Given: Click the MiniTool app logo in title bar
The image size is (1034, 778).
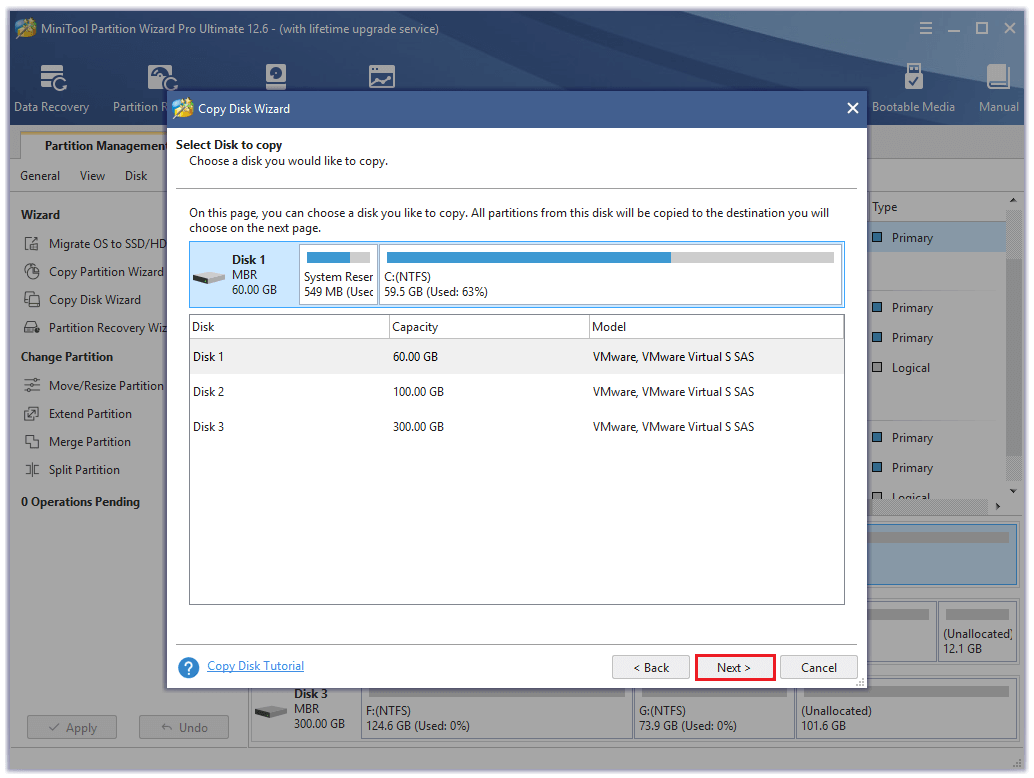Looking at the screenshot, I should [x=26, y=28].
